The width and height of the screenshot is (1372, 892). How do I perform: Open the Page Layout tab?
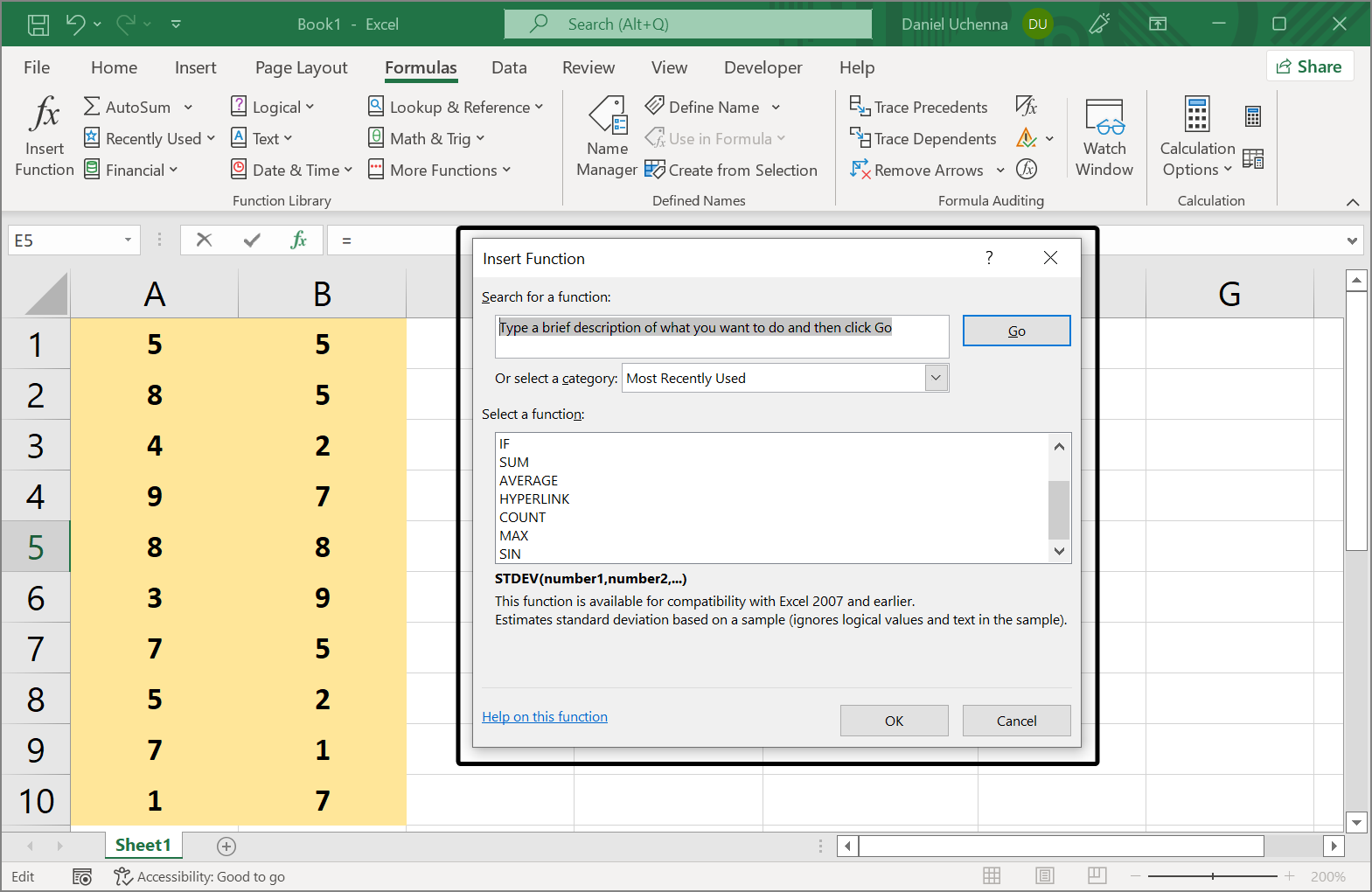tap(301, 67)
